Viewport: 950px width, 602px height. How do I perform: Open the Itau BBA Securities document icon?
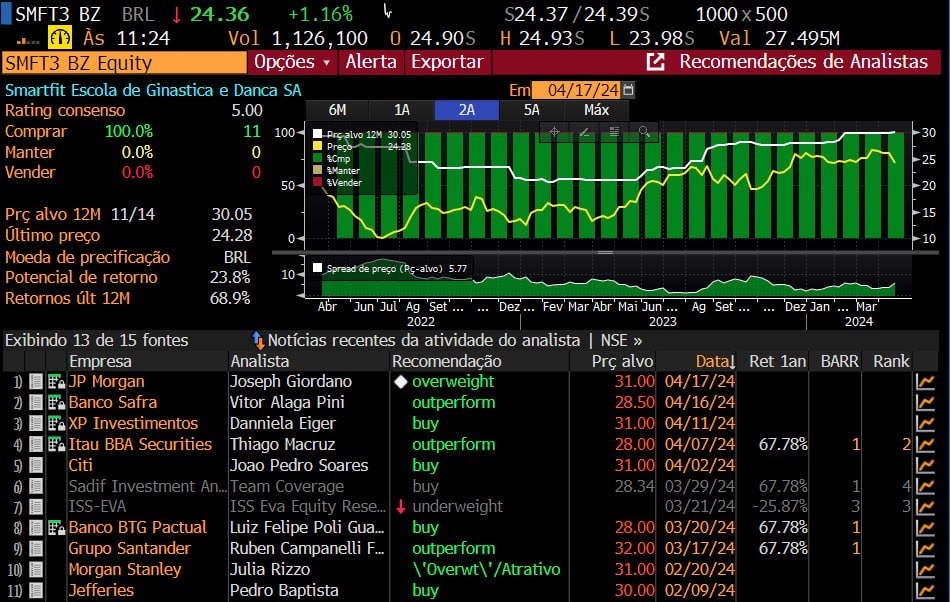pos(36,444)
